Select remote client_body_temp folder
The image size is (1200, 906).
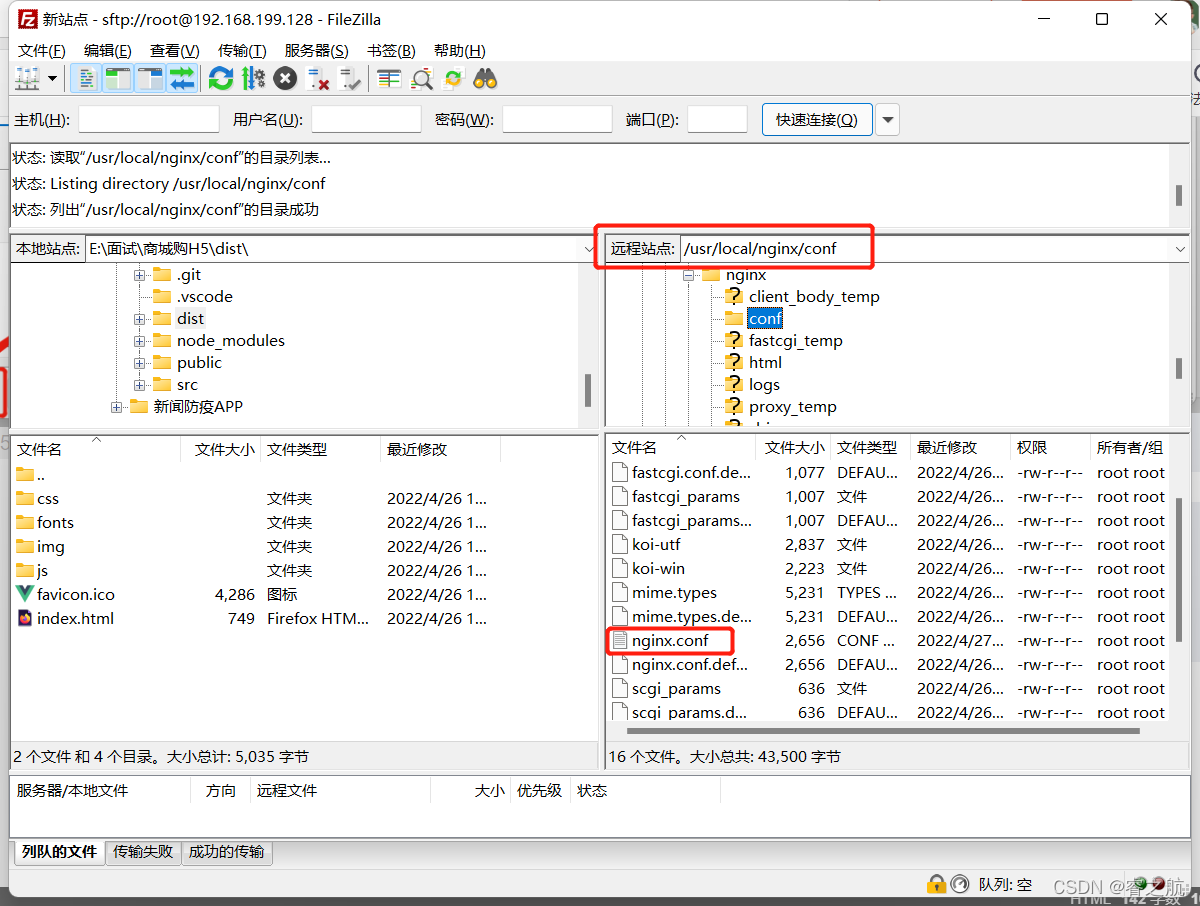coord(814,297)
